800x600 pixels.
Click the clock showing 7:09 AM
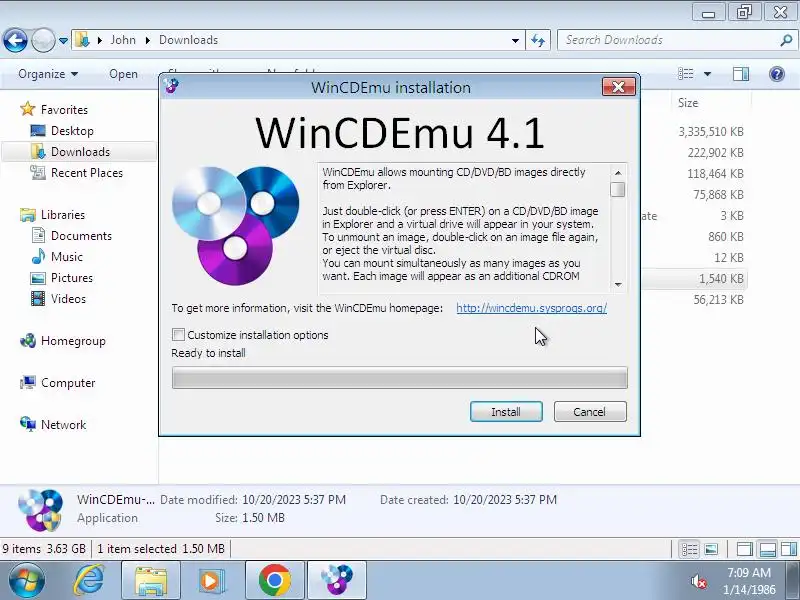pyautogui.click(x=748, y=572)
